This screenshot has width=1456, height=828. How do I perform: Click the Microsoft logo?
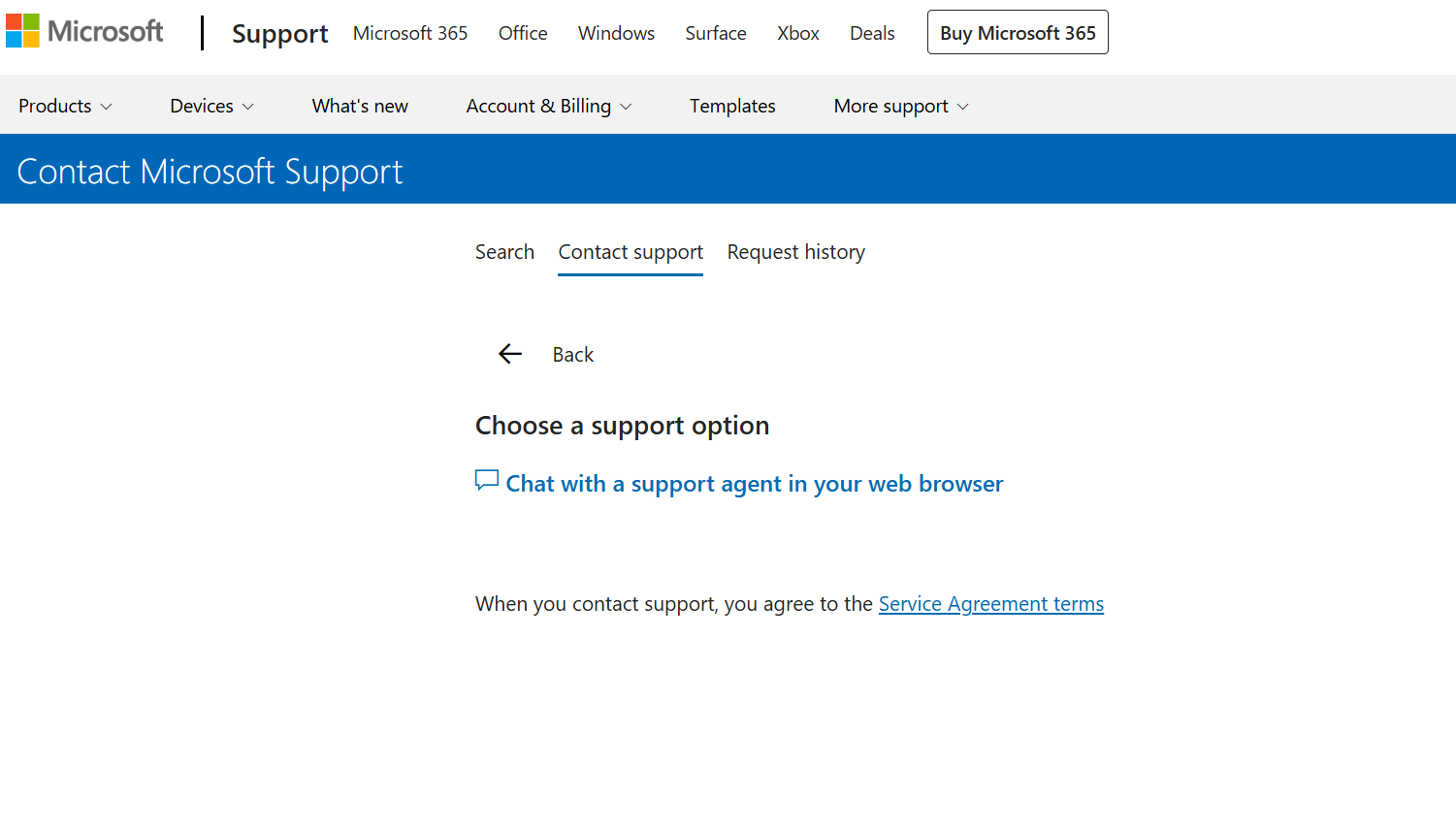coord(84,32)
